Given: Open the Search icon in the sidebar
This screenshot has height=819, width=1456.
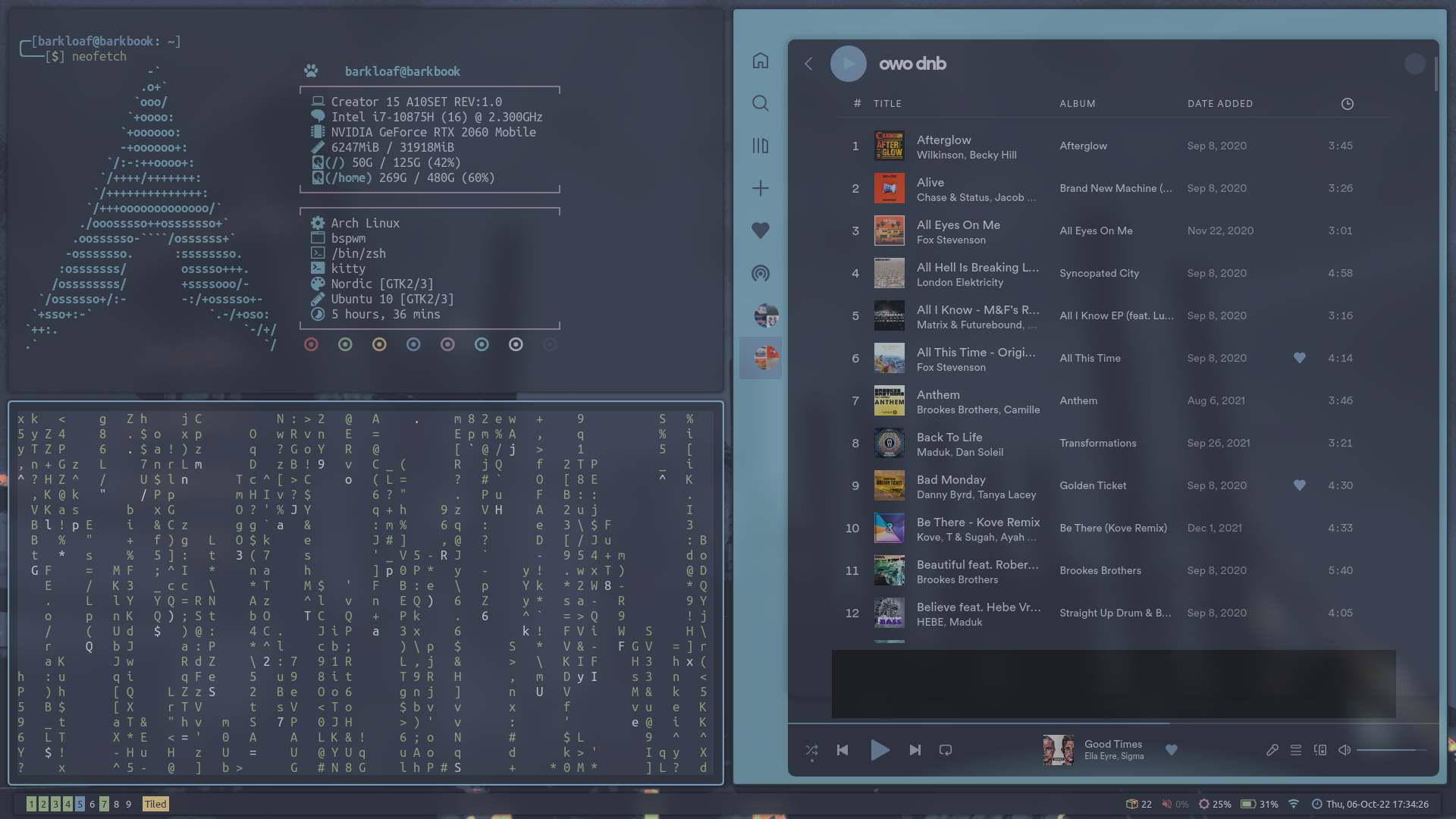Looking at the screenshot, I should pos(760,103).
